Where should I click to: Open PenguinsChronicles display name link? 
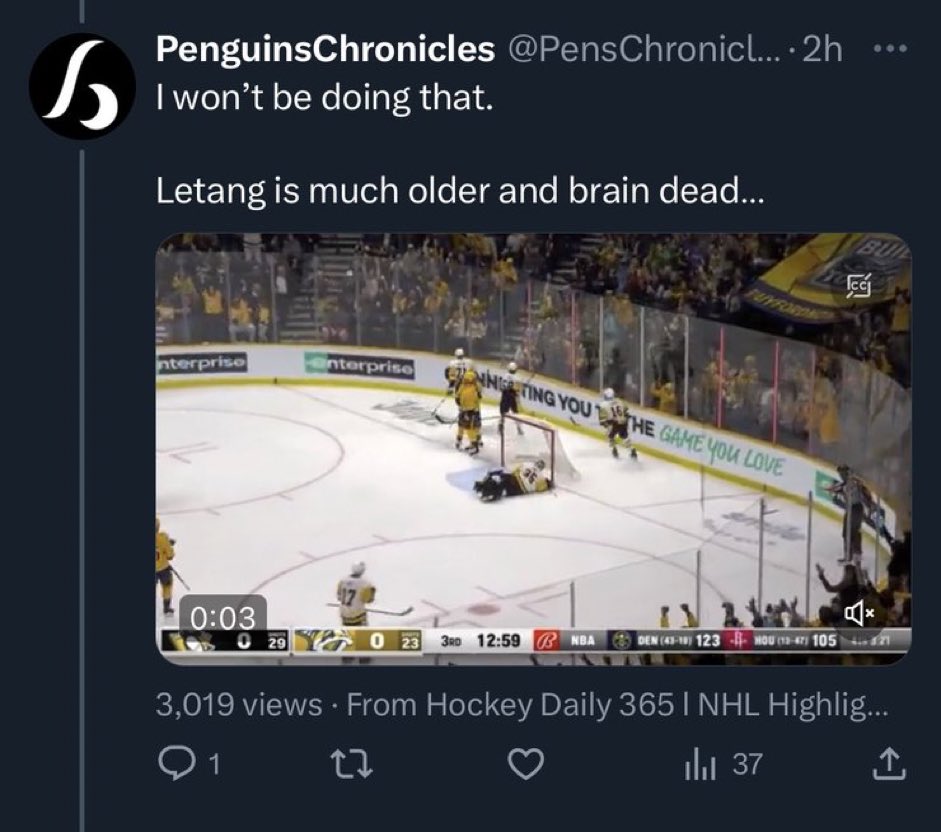325,49
